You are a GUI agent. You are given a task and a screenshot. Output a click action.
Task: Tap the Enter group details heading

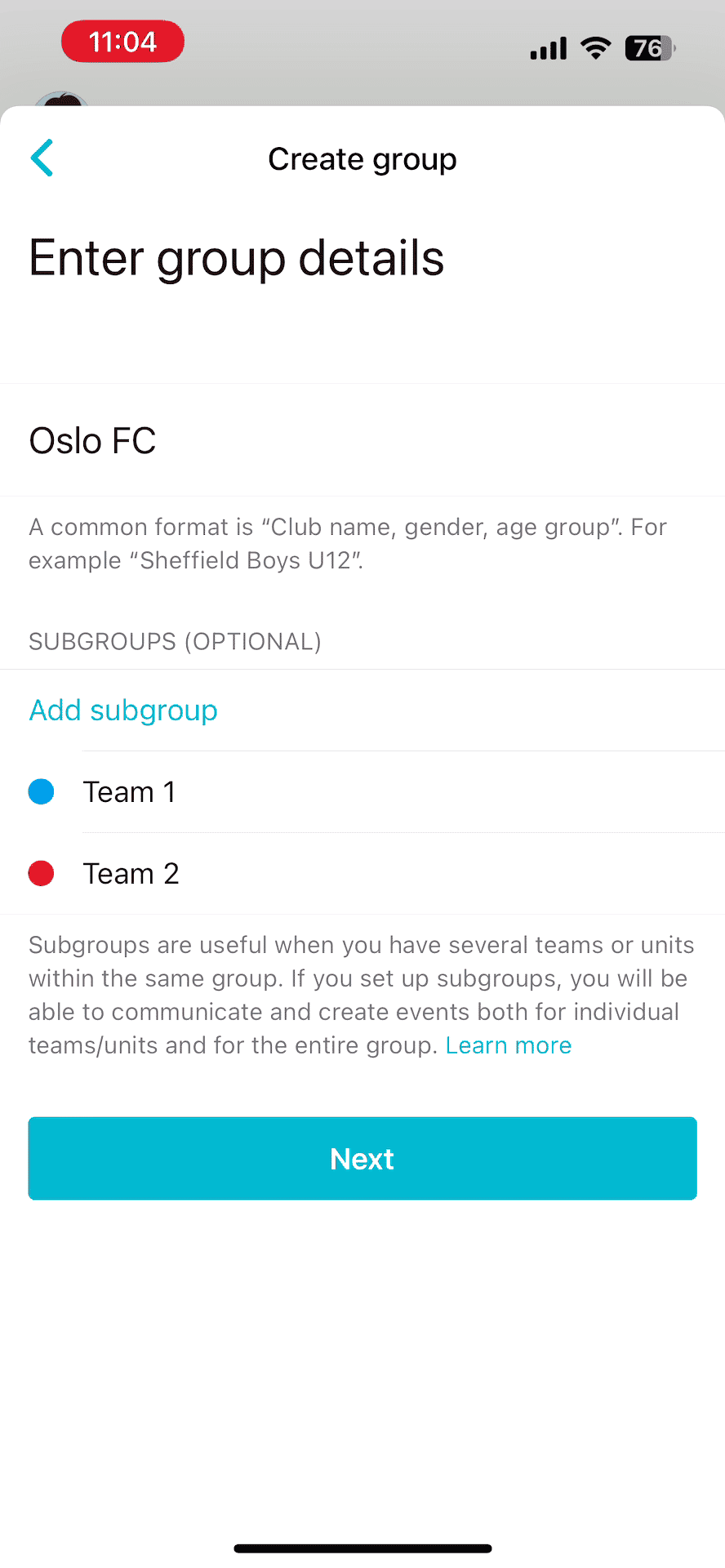point(237,258)
